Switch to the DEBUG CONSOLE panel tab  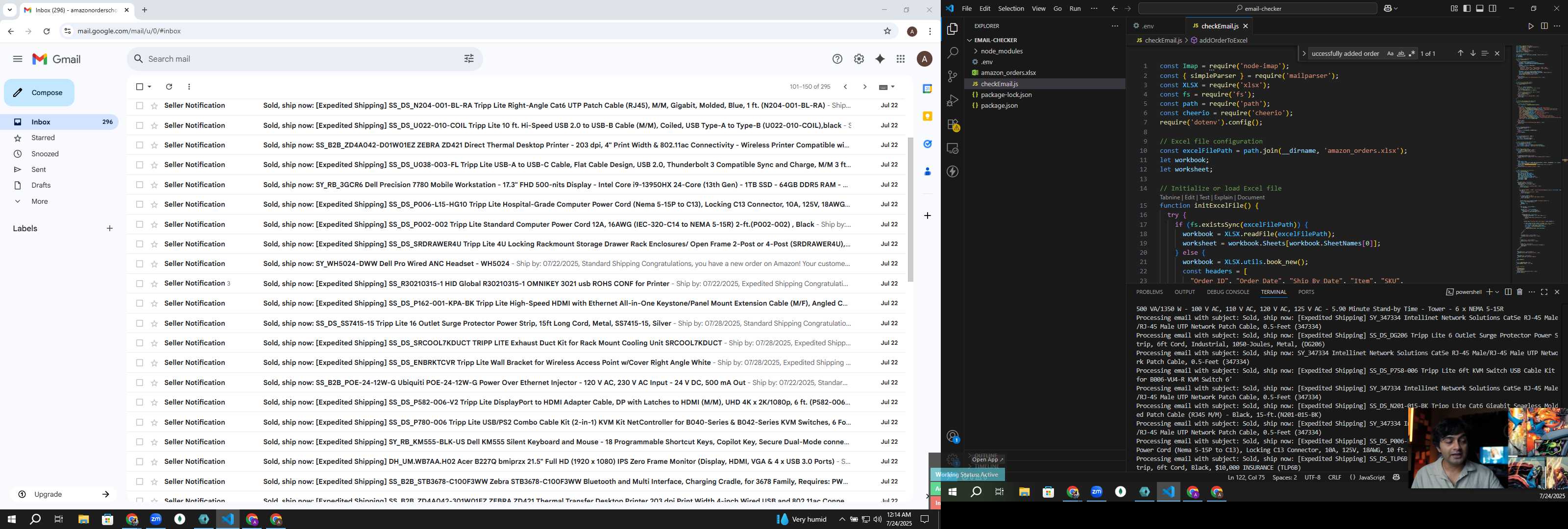coord(1228,292)
